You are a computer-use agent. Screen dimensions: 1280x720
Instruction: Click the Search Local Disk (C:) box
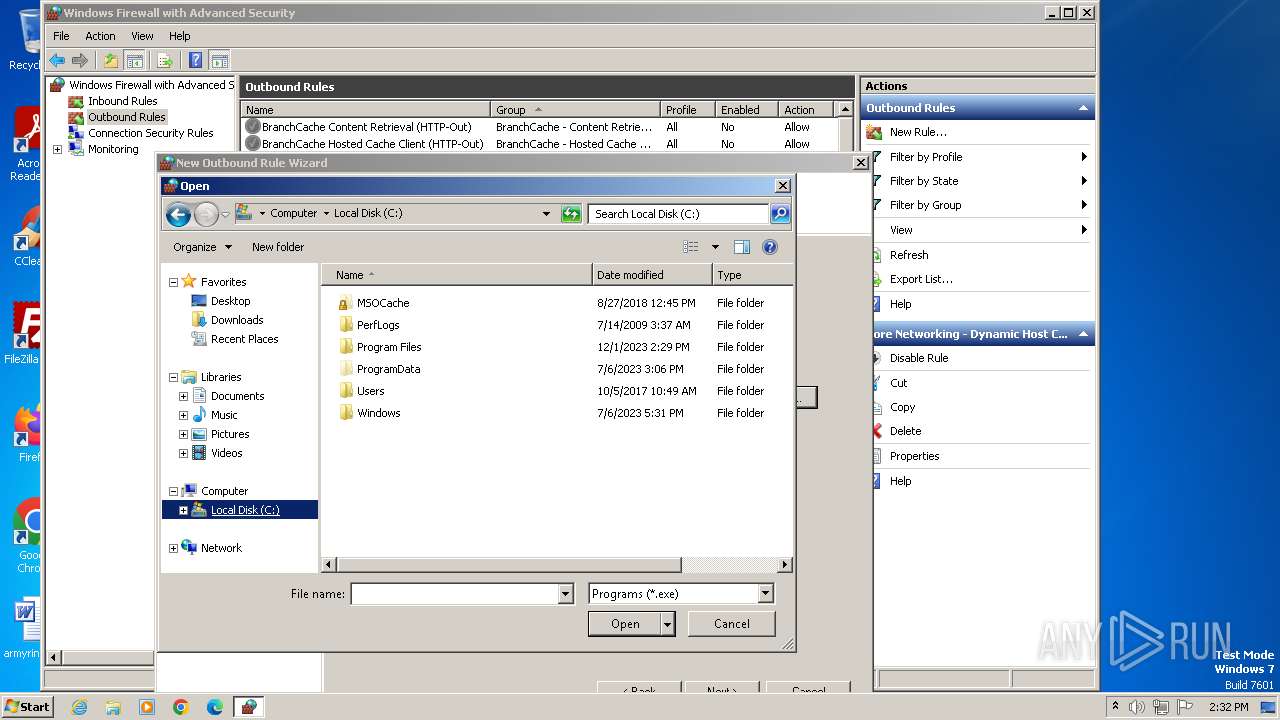(679, 214)
